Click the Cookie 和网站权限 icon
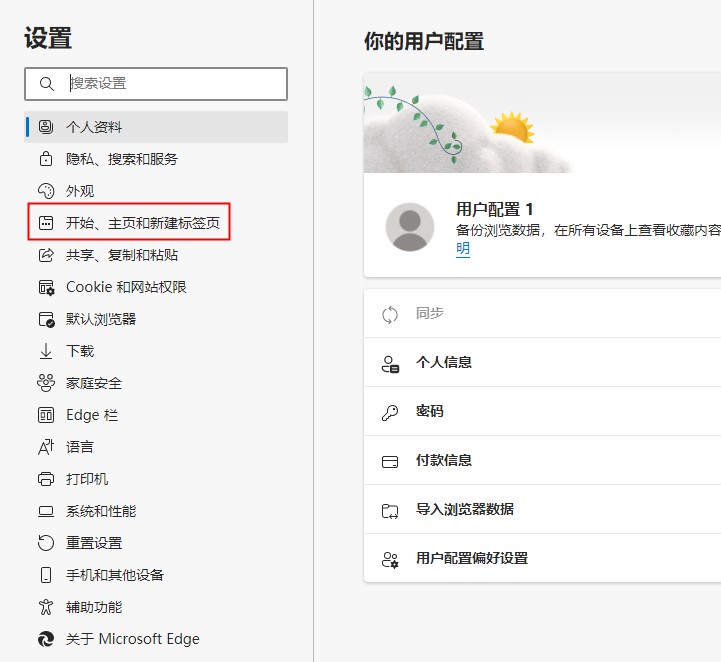 point(46,287)
